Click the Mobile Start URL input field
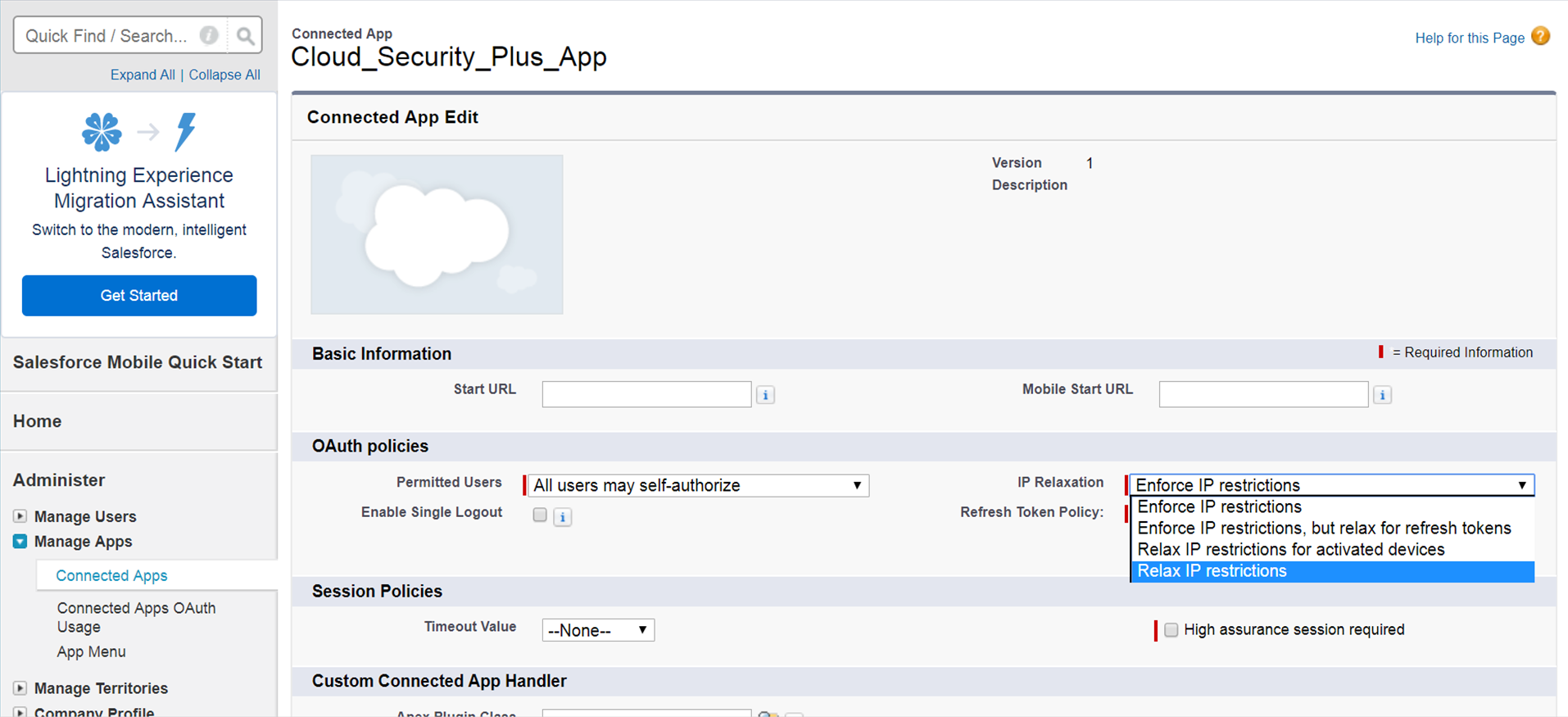 click(1263, 394)
